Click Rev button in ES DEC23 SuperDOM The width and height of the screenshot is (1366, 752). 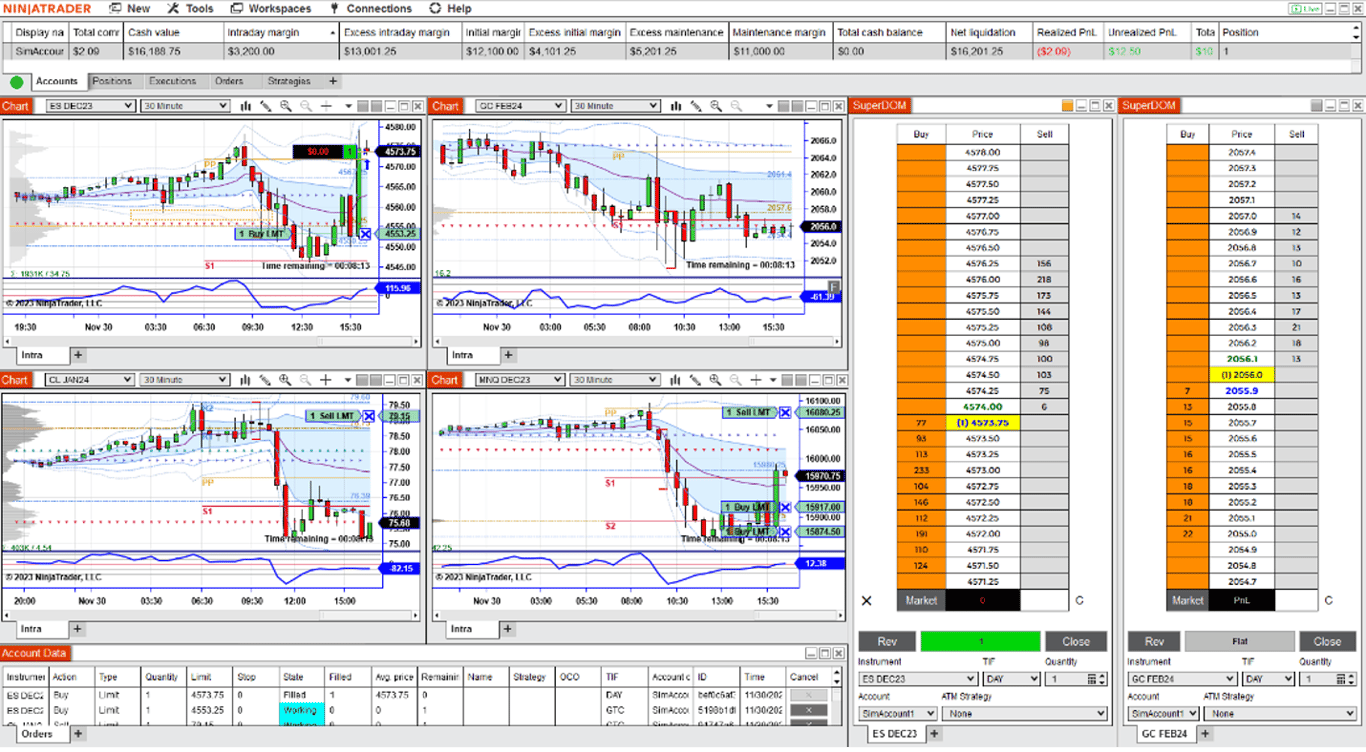pos(887,642)
